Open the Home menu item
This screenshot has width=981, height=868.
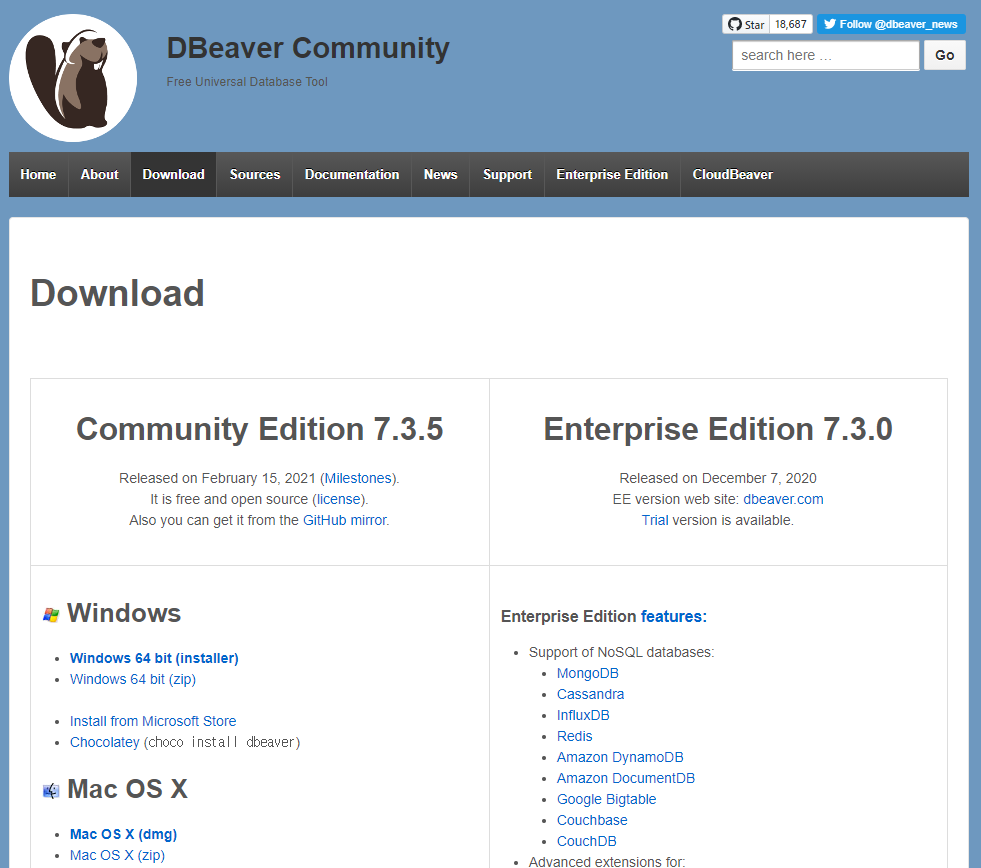click(x=38, y=175)
